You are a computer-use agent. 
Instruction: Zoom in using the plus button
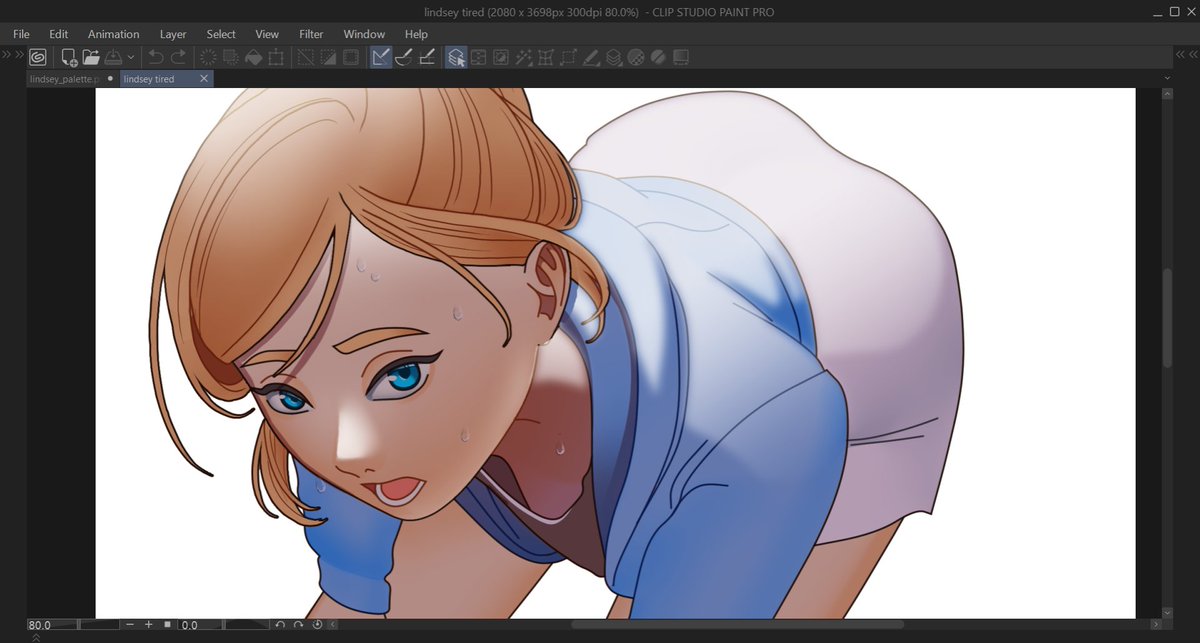click(x=148, y=625)
